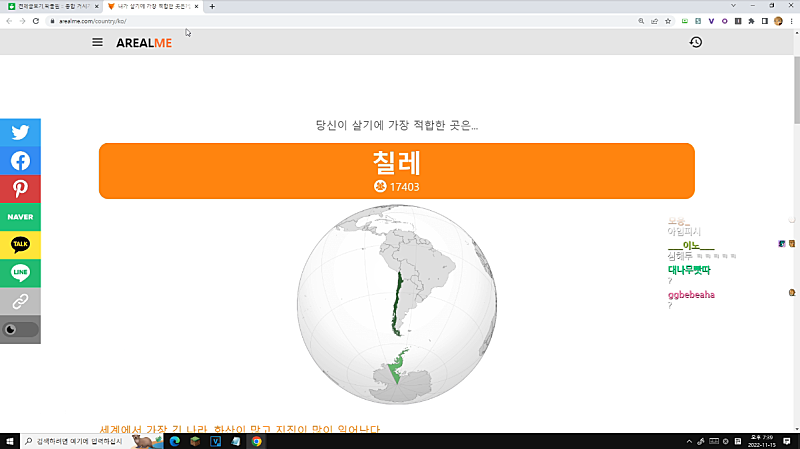Toggle dark mode switch in sidebar
This screenshot has height=449, width=800.
(x=20, y=330)
